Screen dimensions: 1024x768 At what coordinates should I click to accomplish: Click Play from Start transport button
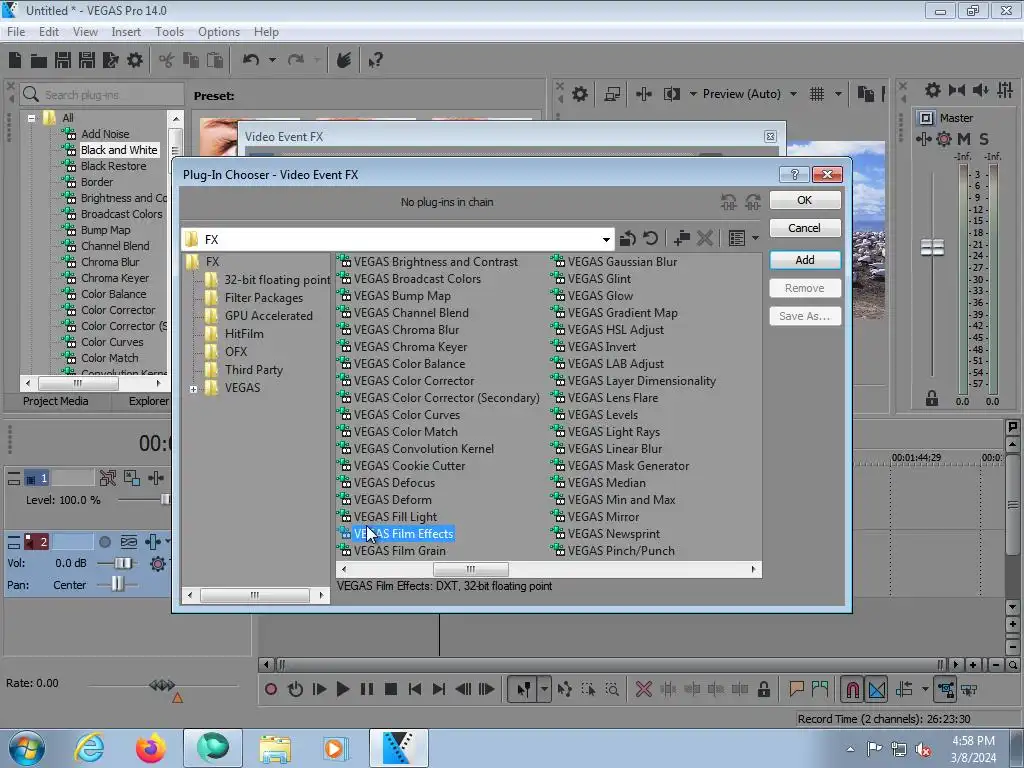coord(319,689)
